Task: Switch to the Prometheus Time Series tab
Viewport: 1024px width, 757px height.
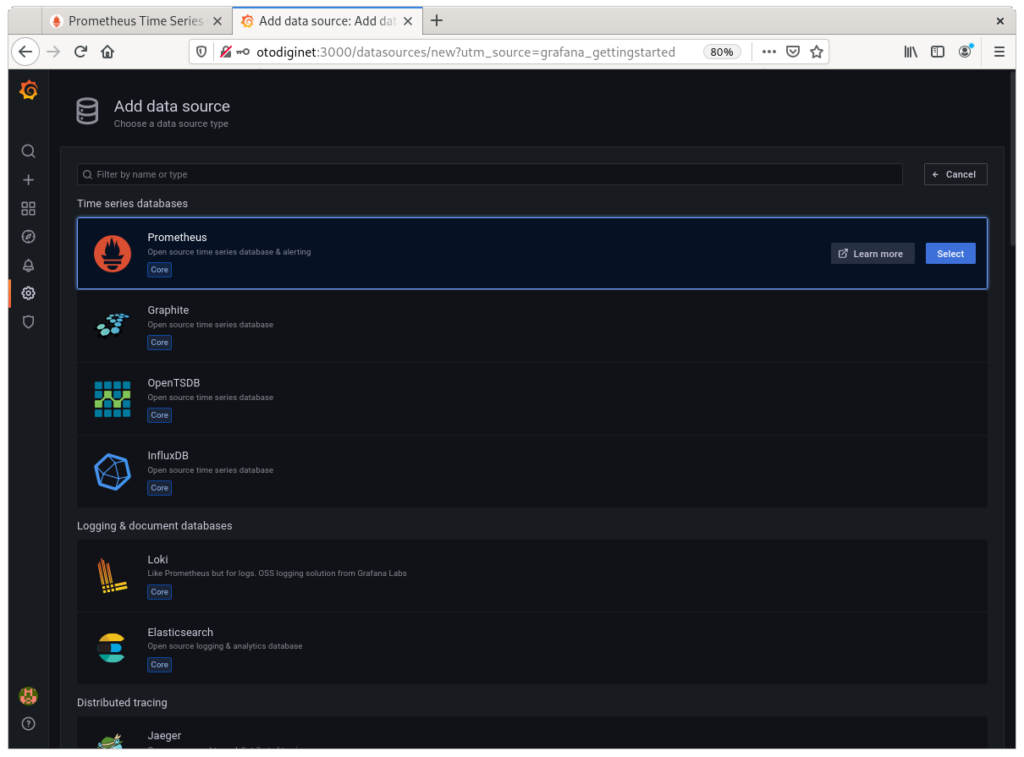Action: tap(136, 21)
